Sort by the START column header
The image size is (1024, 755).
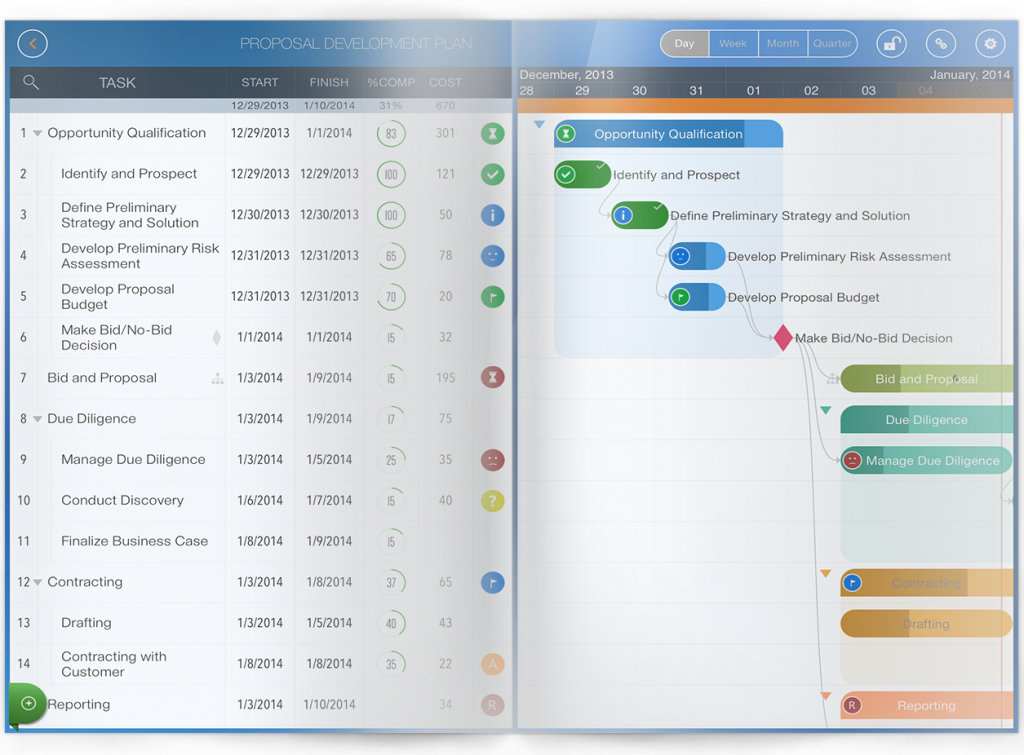click(x=260, y=82)
